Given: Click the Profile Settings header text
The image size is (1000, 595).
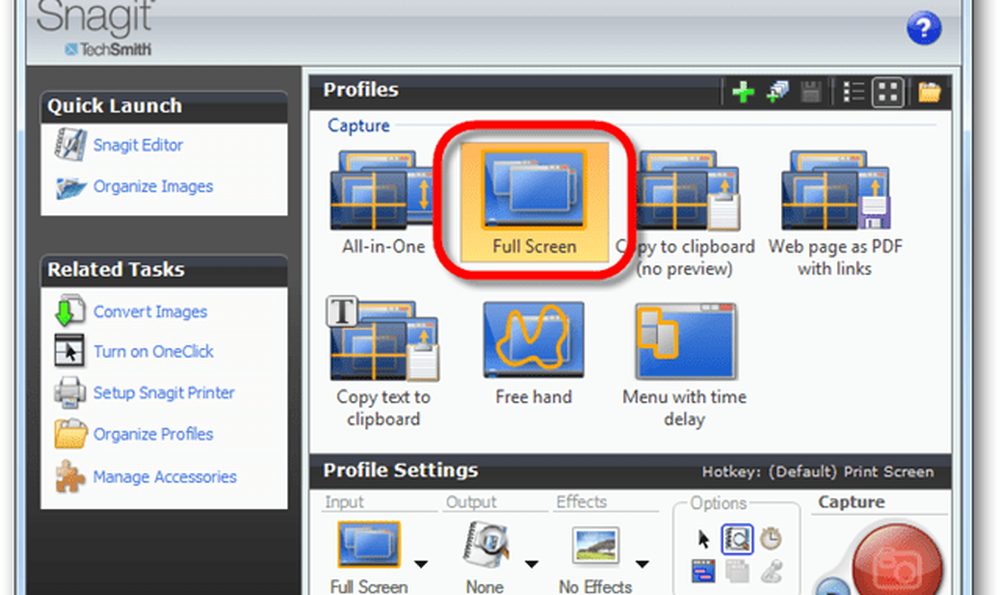Looking at the screenshot, I should pyautogui.click(x=401, y=470).
